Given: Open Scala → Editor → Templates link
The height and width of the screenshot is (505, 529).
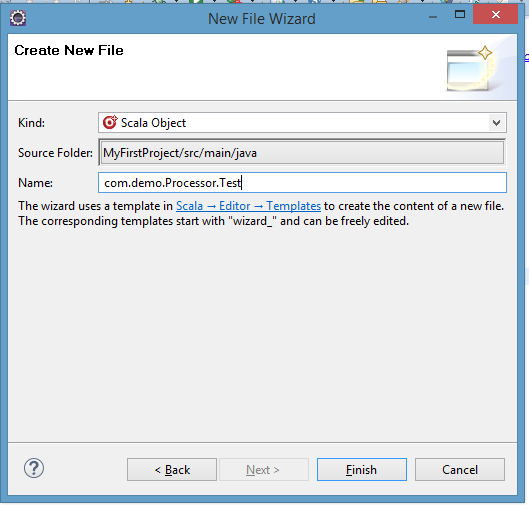Looking at the screenshot, I should [248, 206].
